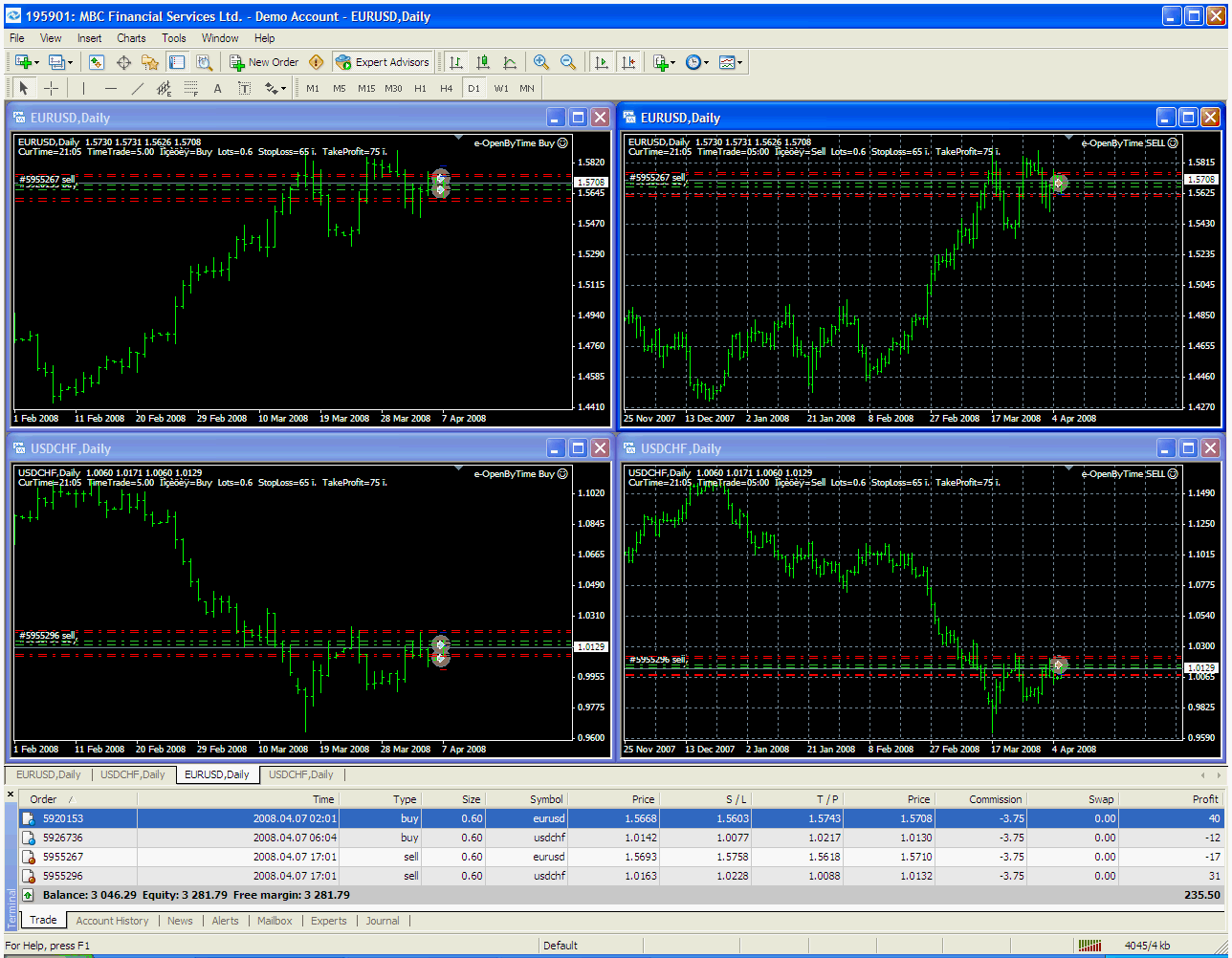Open the Charts menu
The image size is (1232, 958).
[131, 38]
